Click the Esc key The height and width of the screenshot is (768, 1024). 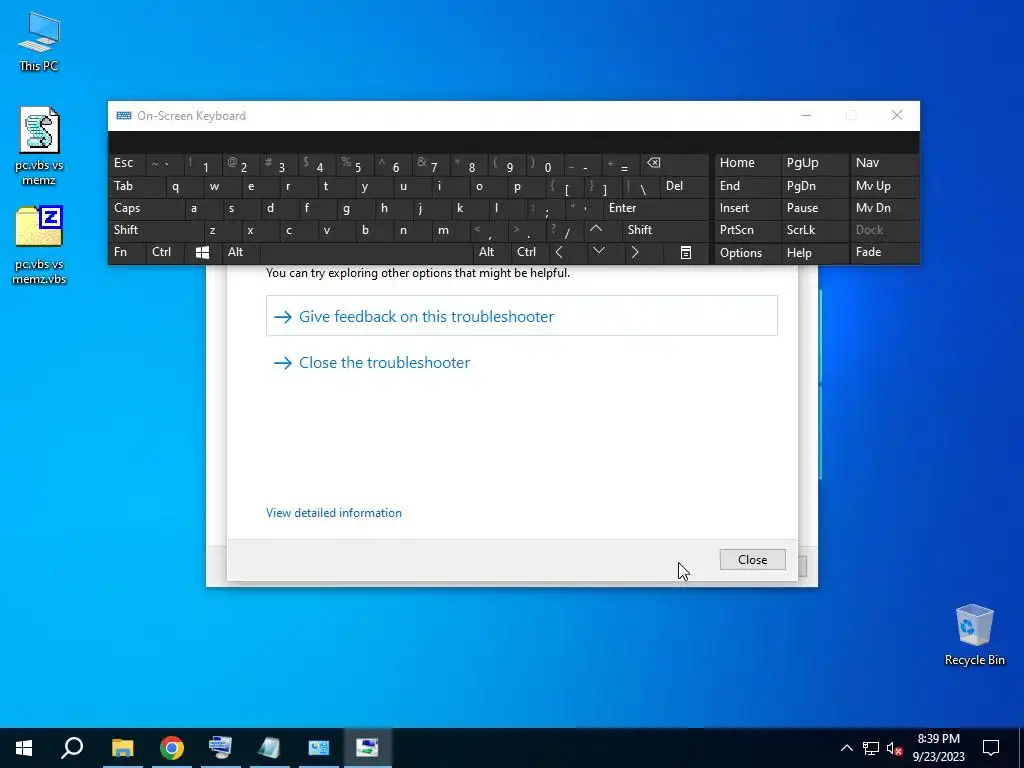click(127, 163)
